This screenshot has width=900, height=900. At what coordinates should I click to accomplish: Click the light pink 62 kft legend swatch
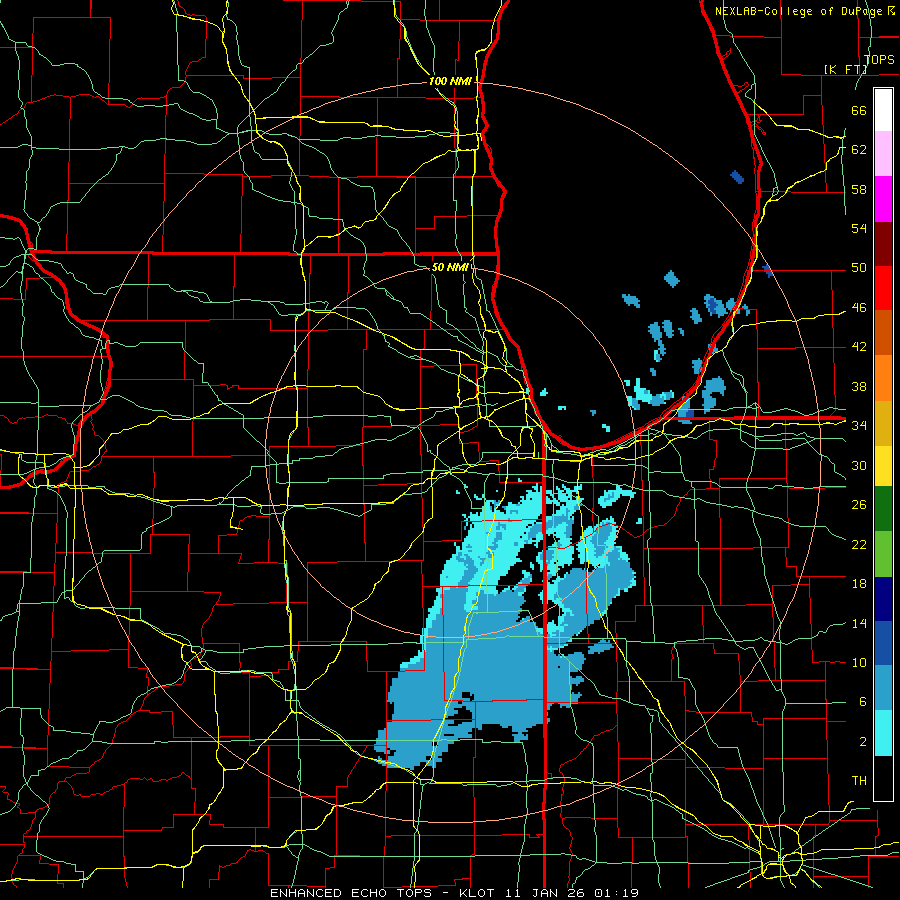883,154
